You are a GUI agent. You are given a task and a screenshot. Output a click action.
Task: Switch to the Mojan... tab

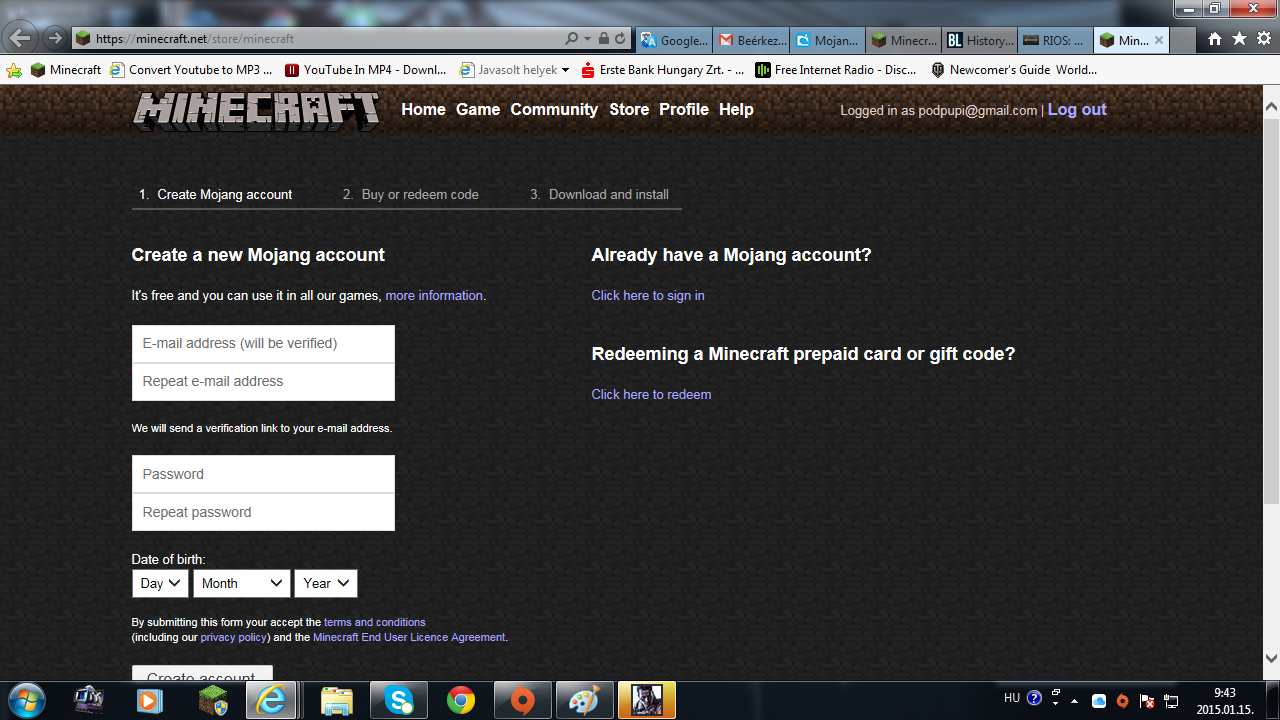828,41
